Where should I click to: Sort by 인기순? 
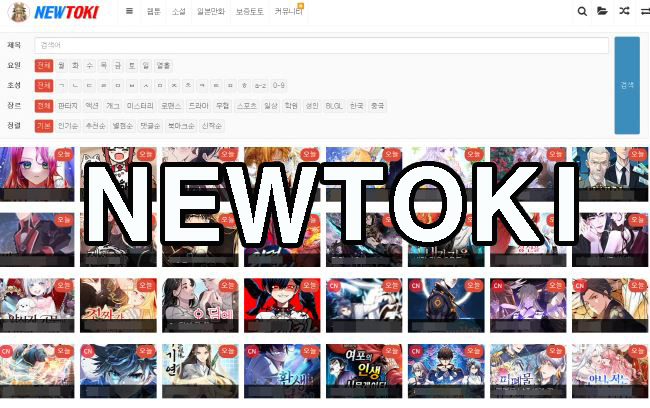(x=68, y=126)
